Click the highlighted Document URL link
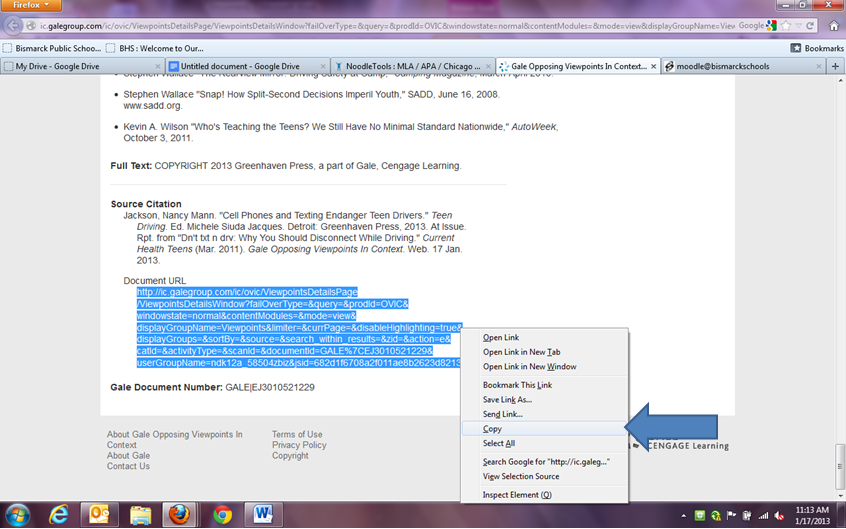The image size is (846, 529). (299, 328)
